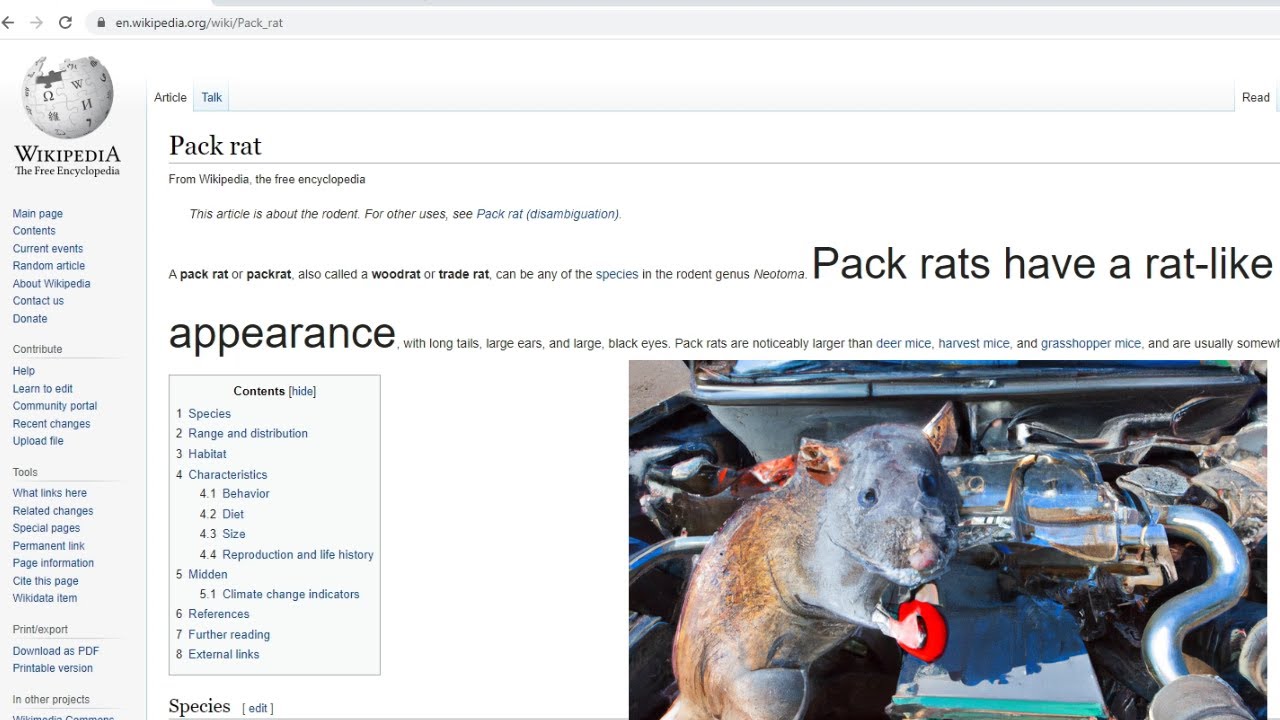Click the Donate link
This screenshot has width=1280, height=720.
click(x=30, y=319)
